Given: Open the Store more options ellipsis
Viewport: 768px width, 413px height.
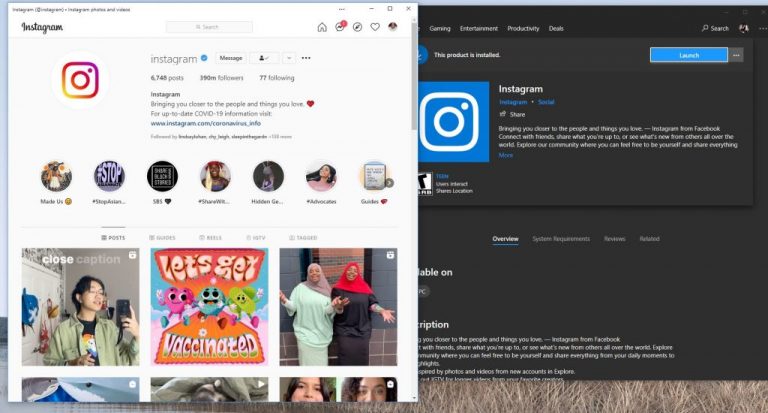Looking at the screenshot, I should [763, 28].
